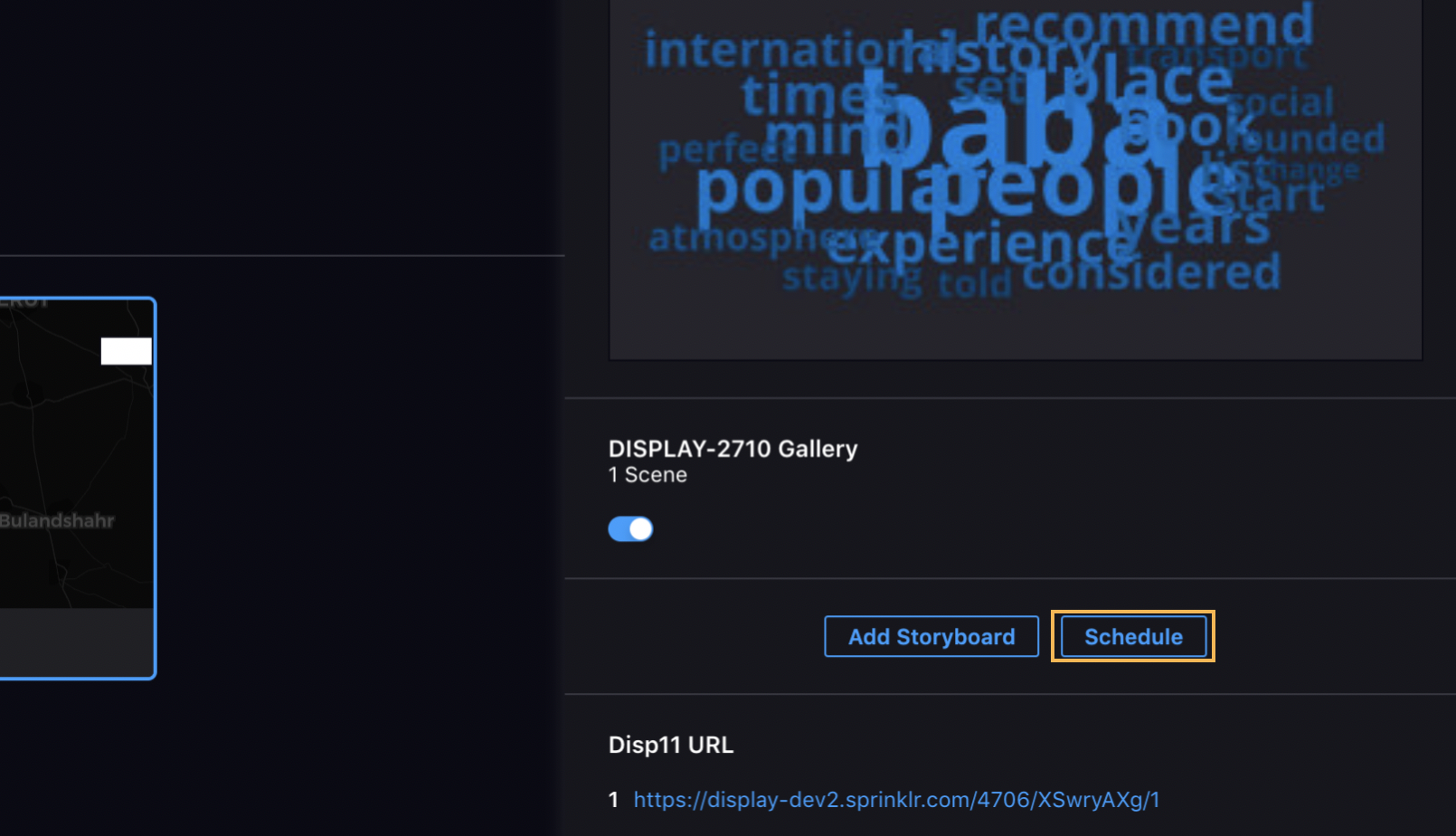Click the gray footer bar under map thumbnail
The width and height of the screenshot is (1456, 836).
[x=77, y=641]
